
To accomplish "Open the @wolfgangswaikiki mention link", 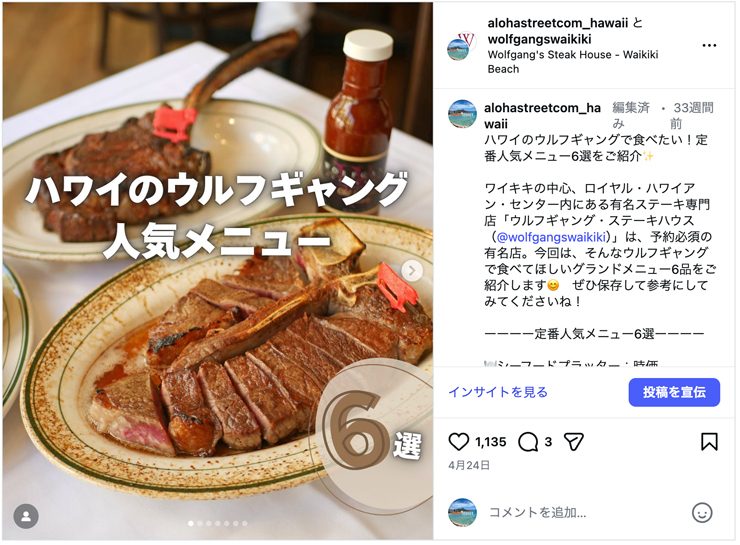I will coord(551,236).
